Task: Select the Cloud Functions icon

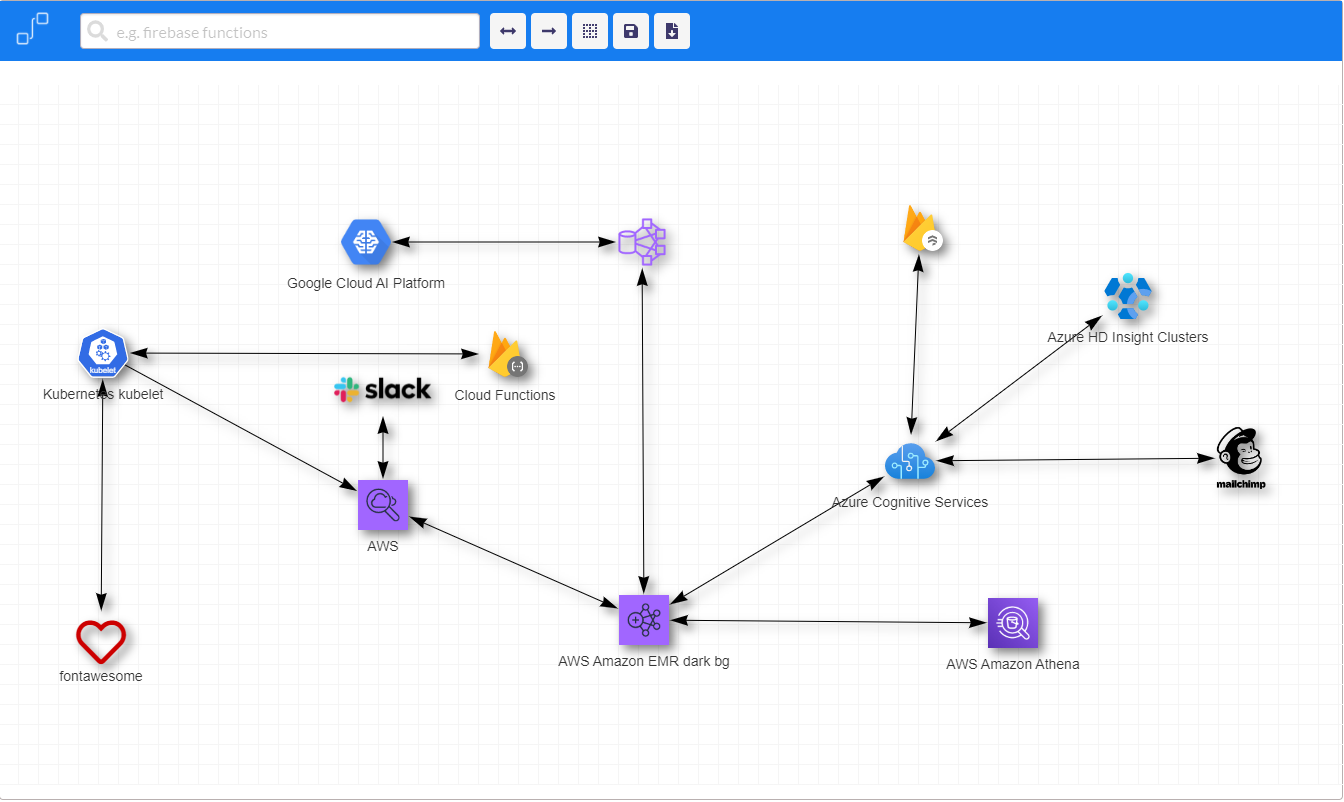Action: (506, 354)
